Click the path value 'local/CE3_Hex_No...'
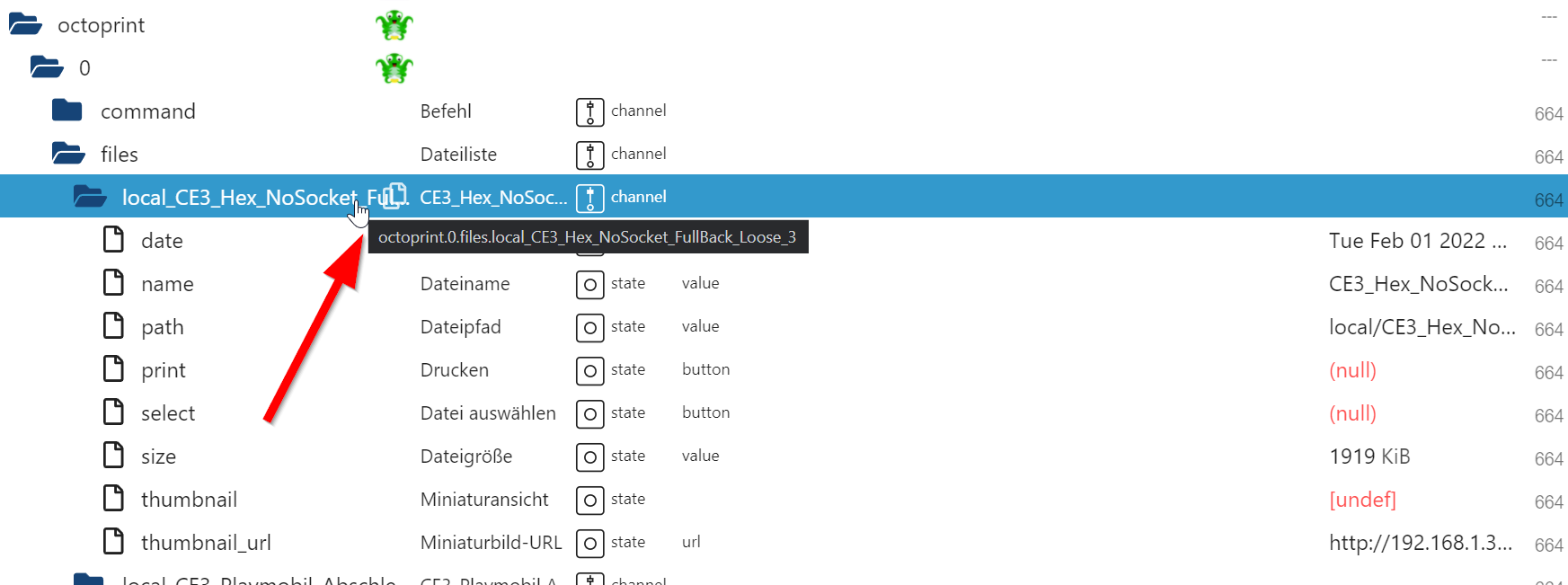Screen dimensions: 1568x585 [1422, 327]
